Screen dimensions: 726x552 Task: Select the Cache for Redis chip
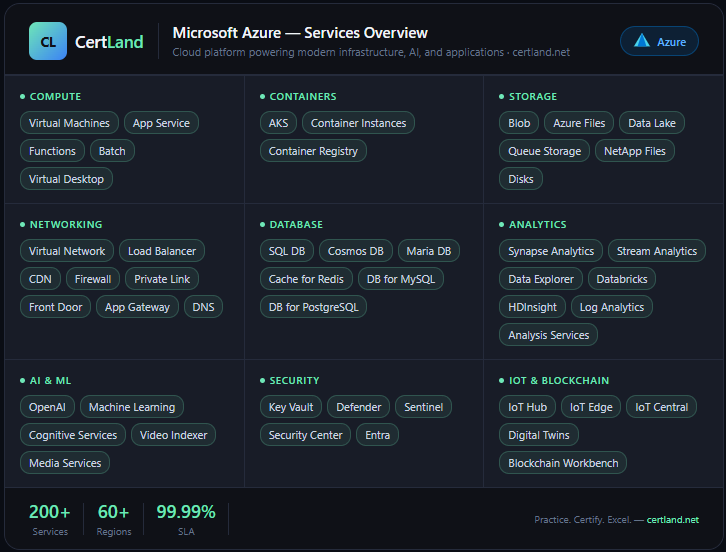(x=306, y=279)
